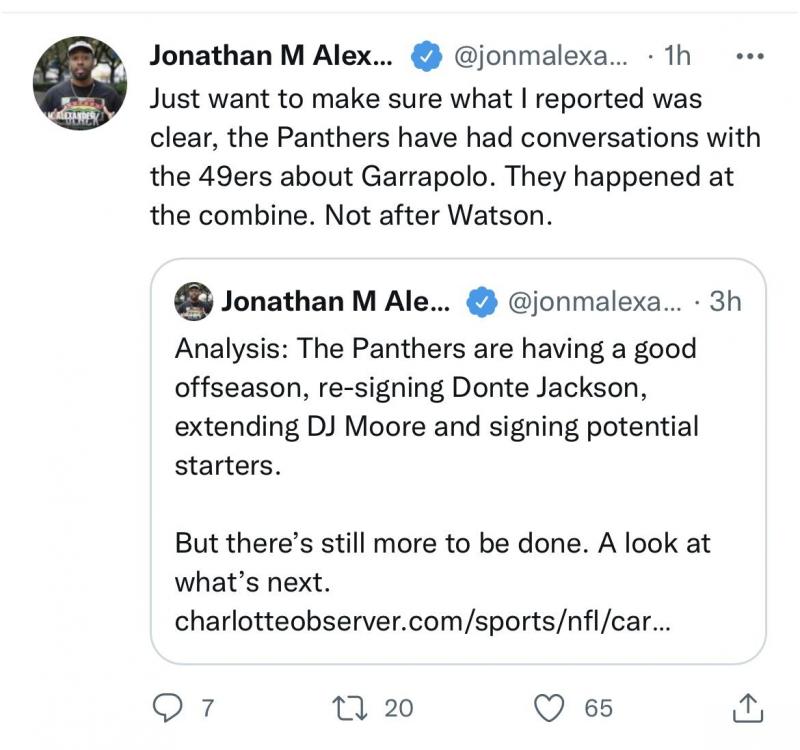Click the quoted tweet's verified badge
This screenshot has width=800, height=750.
(x=484, y=301)
